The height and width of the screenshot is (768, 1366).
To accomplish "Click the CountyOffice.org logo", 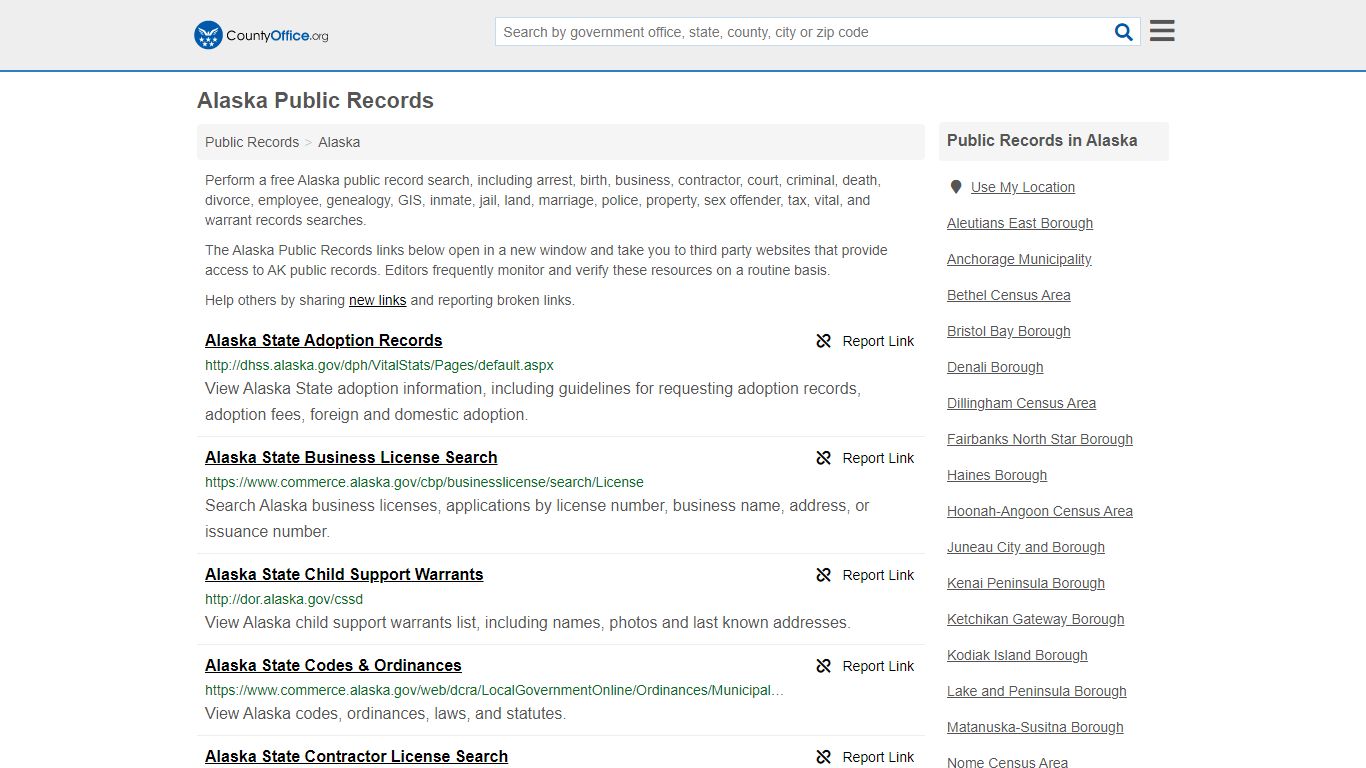I will pos(261,35).
